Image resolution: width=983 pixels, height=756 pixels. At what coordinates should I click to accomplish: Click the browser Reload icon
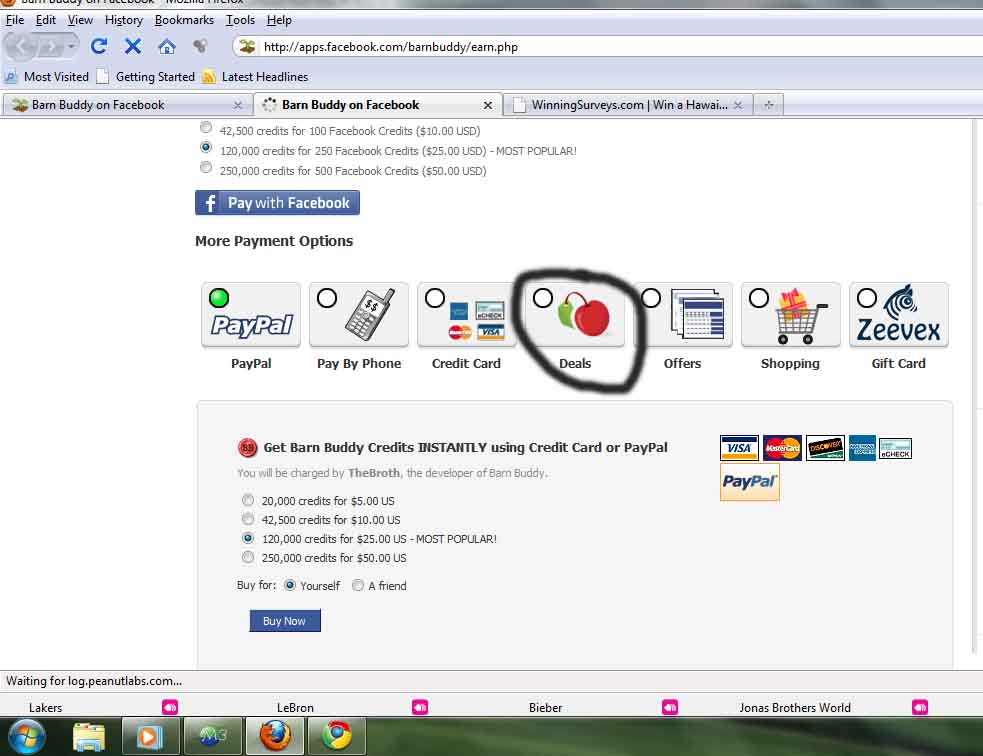coord(98,46)
